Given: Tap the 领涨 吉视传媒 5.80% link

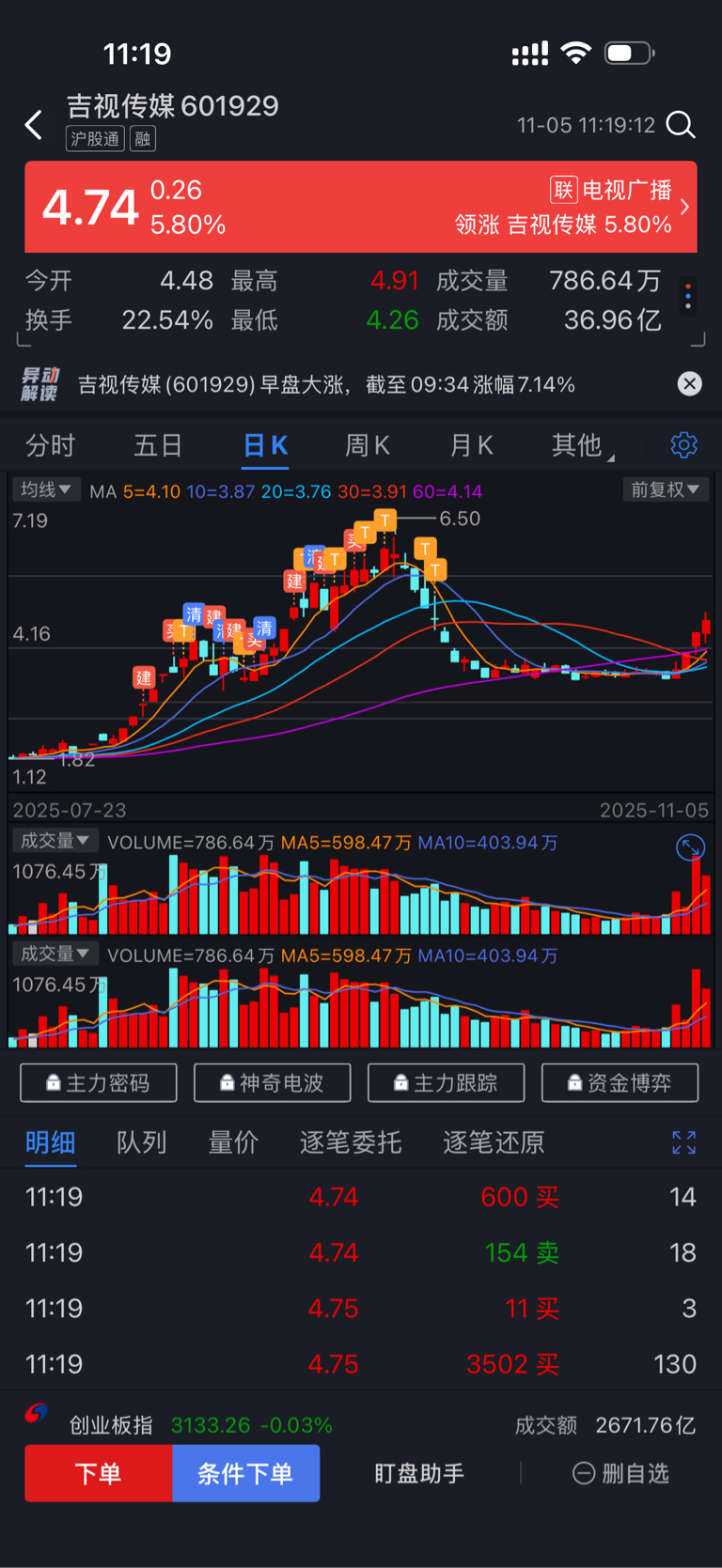Looking at the screenshot, I should click(563, 225).
